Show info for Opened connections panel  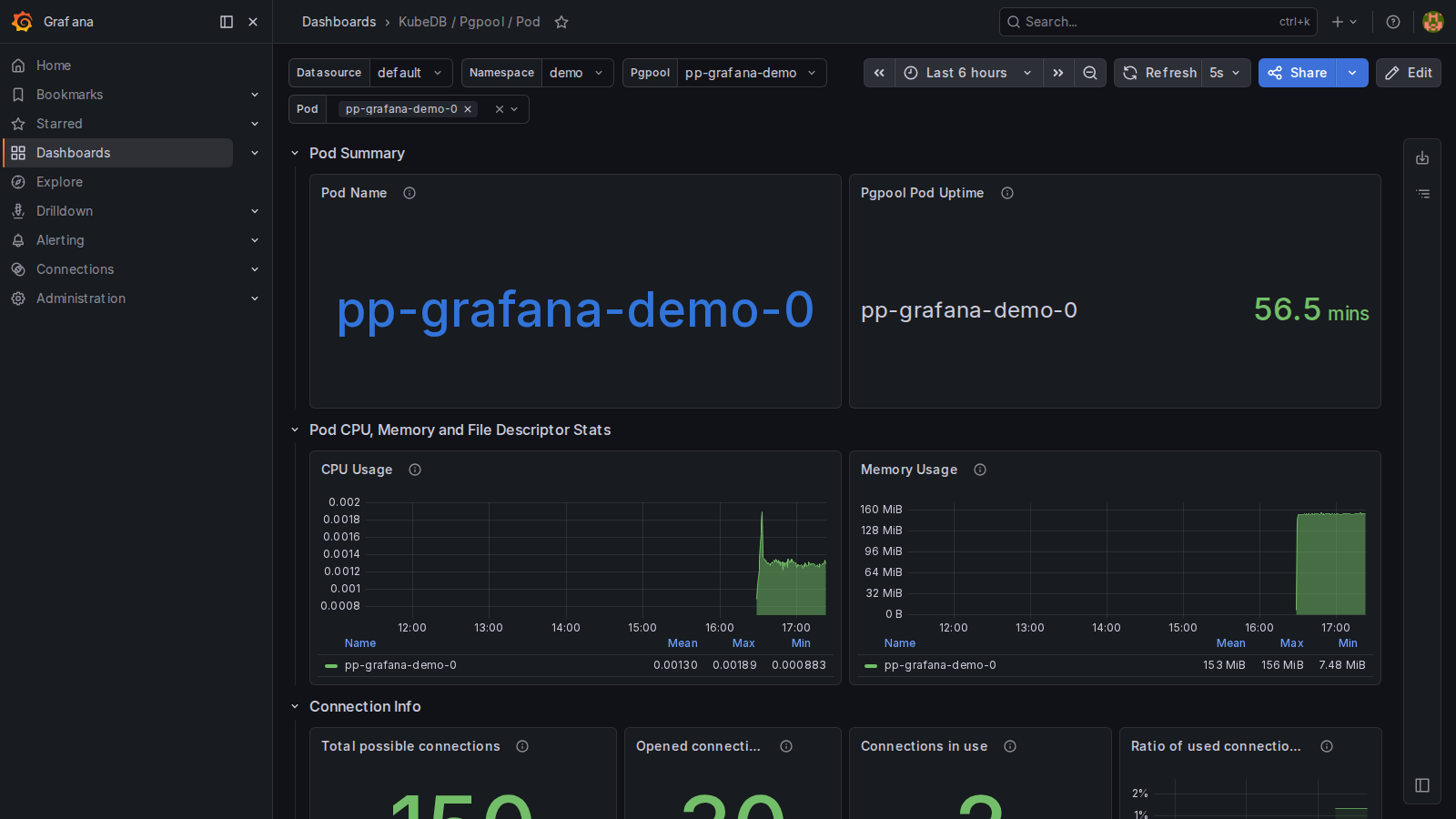pos(786,746)
